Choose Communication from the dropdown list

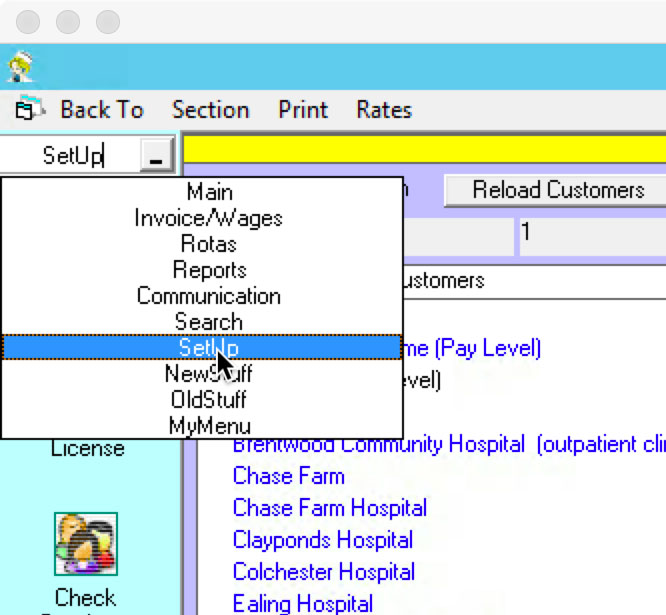[209, 296]
